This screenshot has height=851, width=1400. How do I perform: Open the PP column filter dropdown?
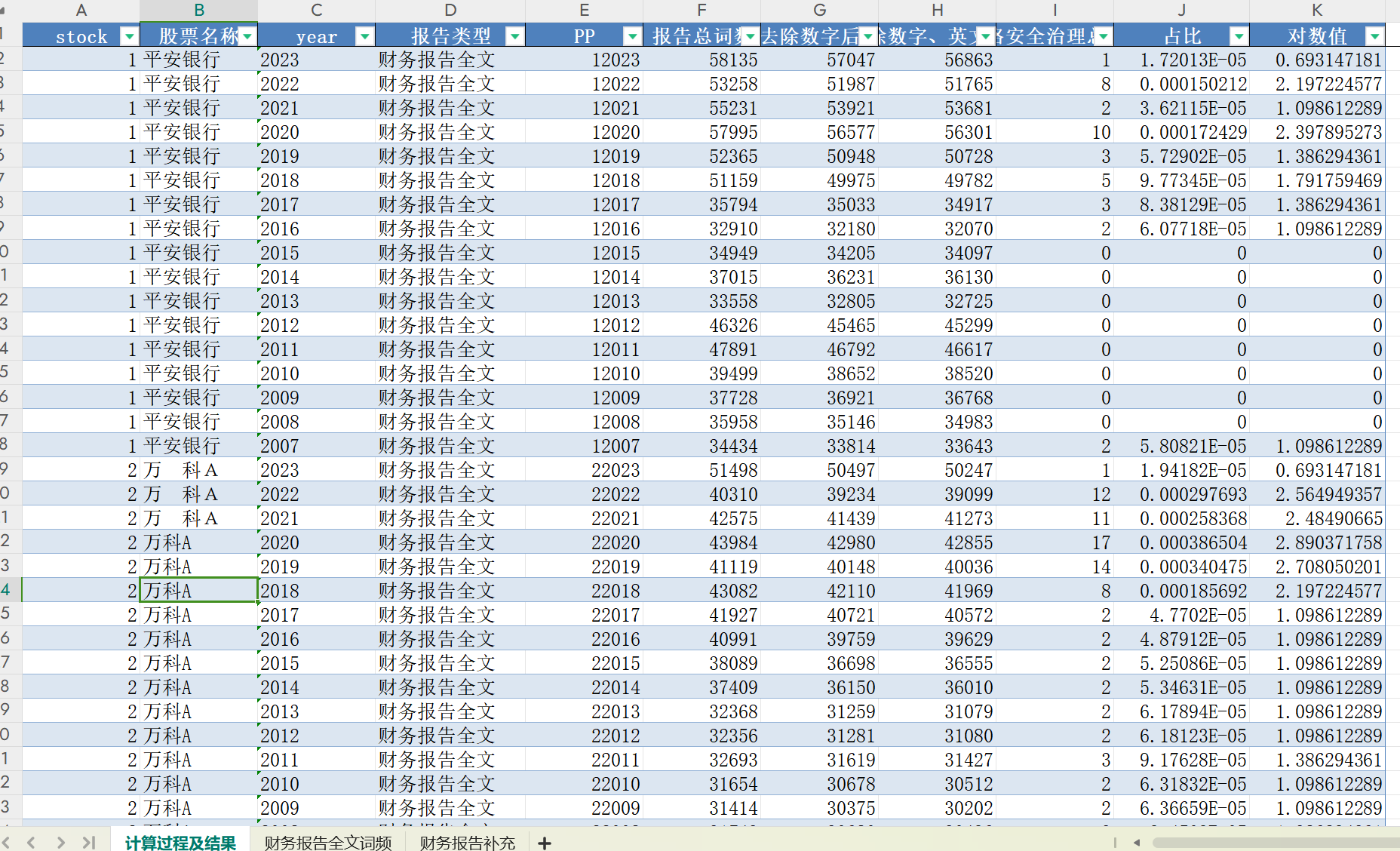(633, 36)
